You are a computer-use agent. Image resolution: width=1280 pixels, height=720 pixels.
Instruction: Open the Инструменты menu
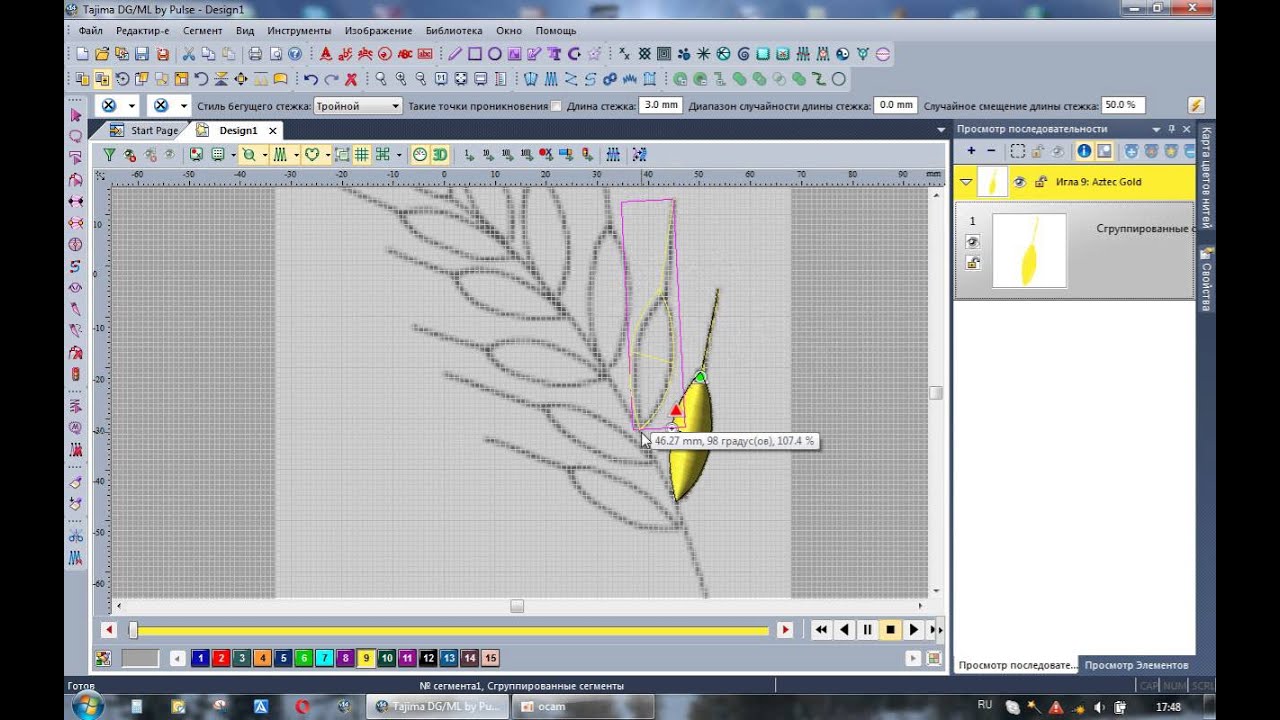[x=299, y=31]
